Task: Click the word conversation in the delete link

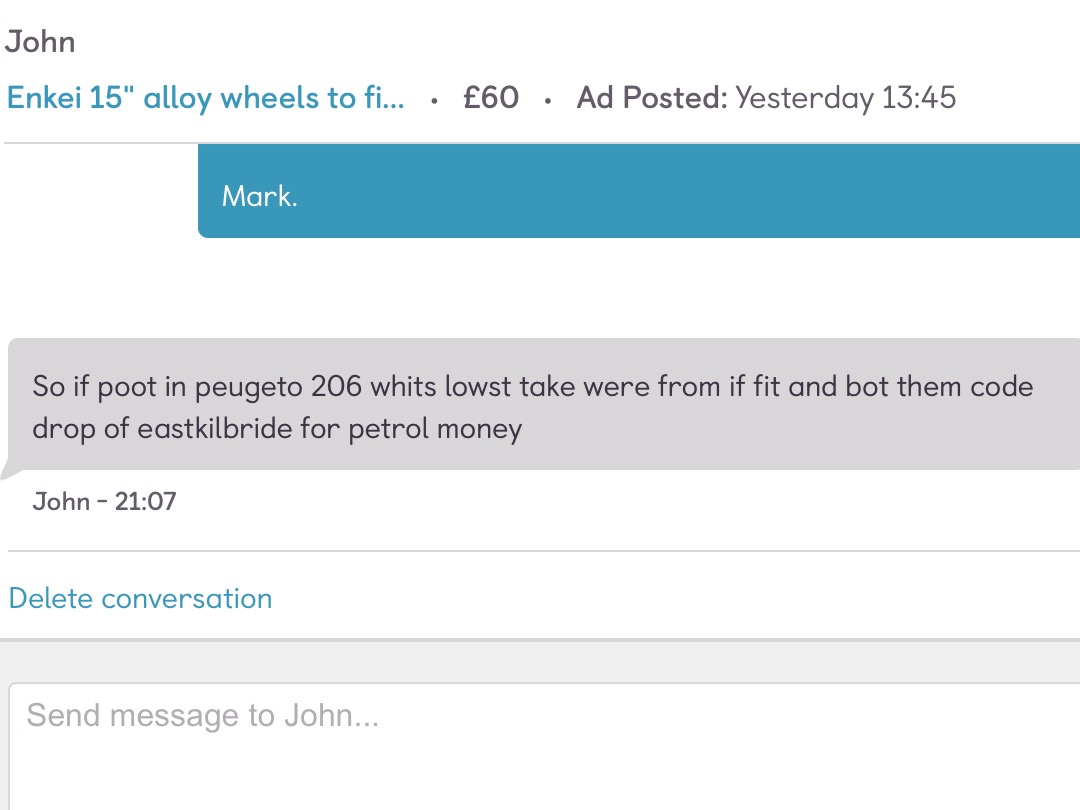Action: 187,599
